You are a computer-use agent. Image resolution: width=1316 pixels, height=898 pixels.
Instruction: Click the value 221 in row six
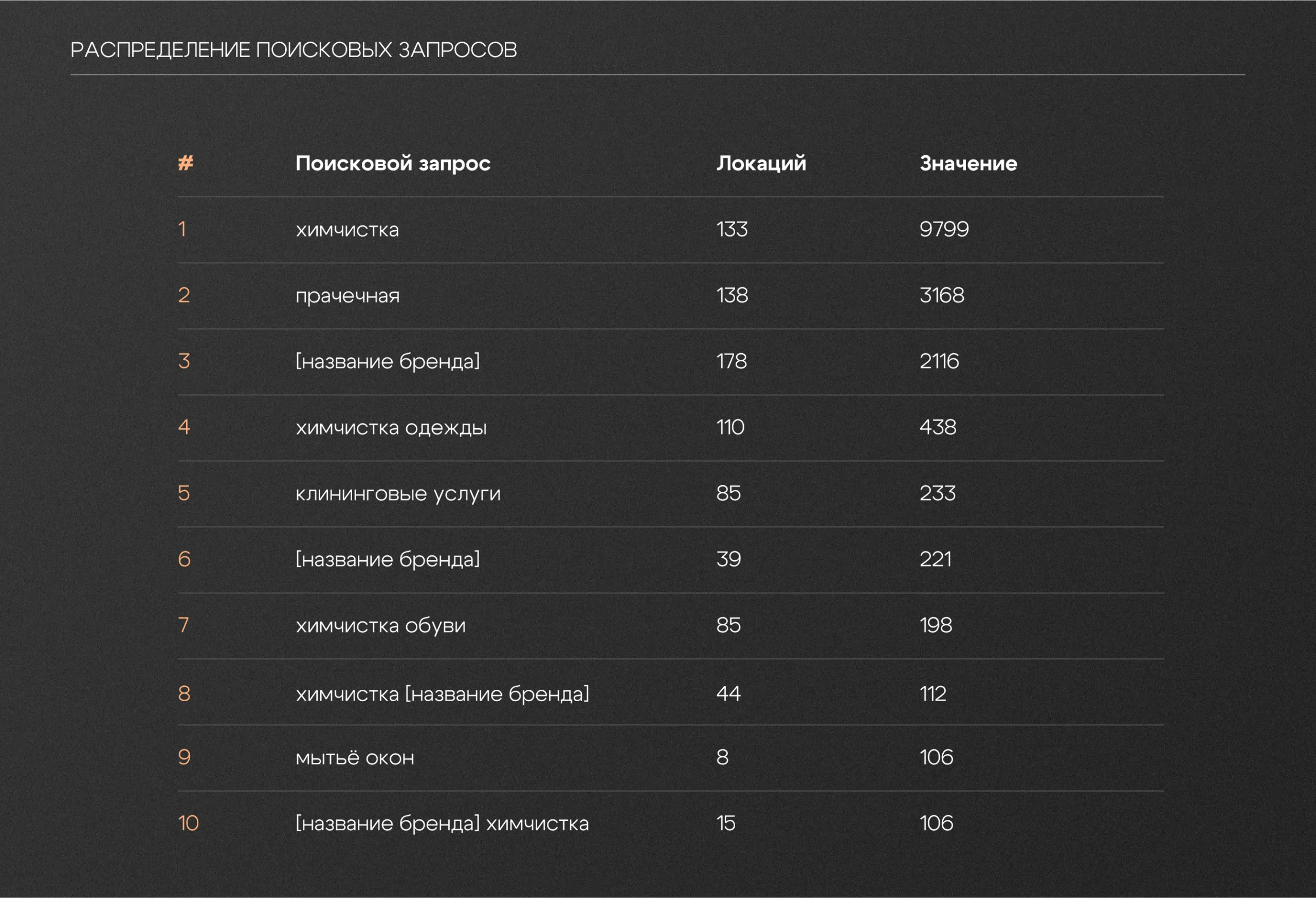click(936, 559)
